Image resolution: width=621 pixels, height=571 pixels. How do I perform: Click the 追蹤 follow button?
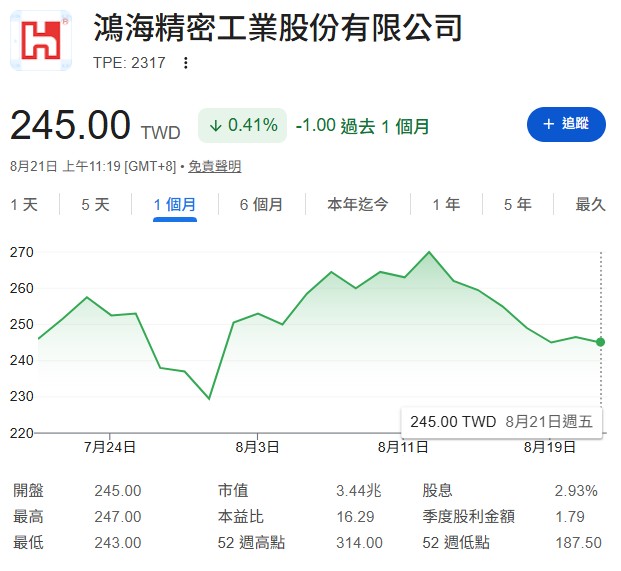[x=566, y=124]
